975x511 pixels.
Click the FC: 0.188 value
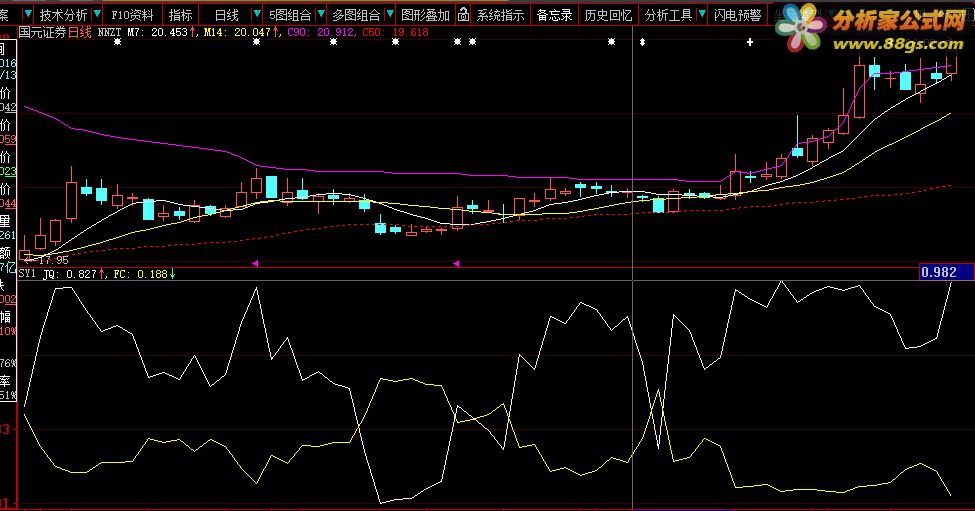tap(144, 274)
